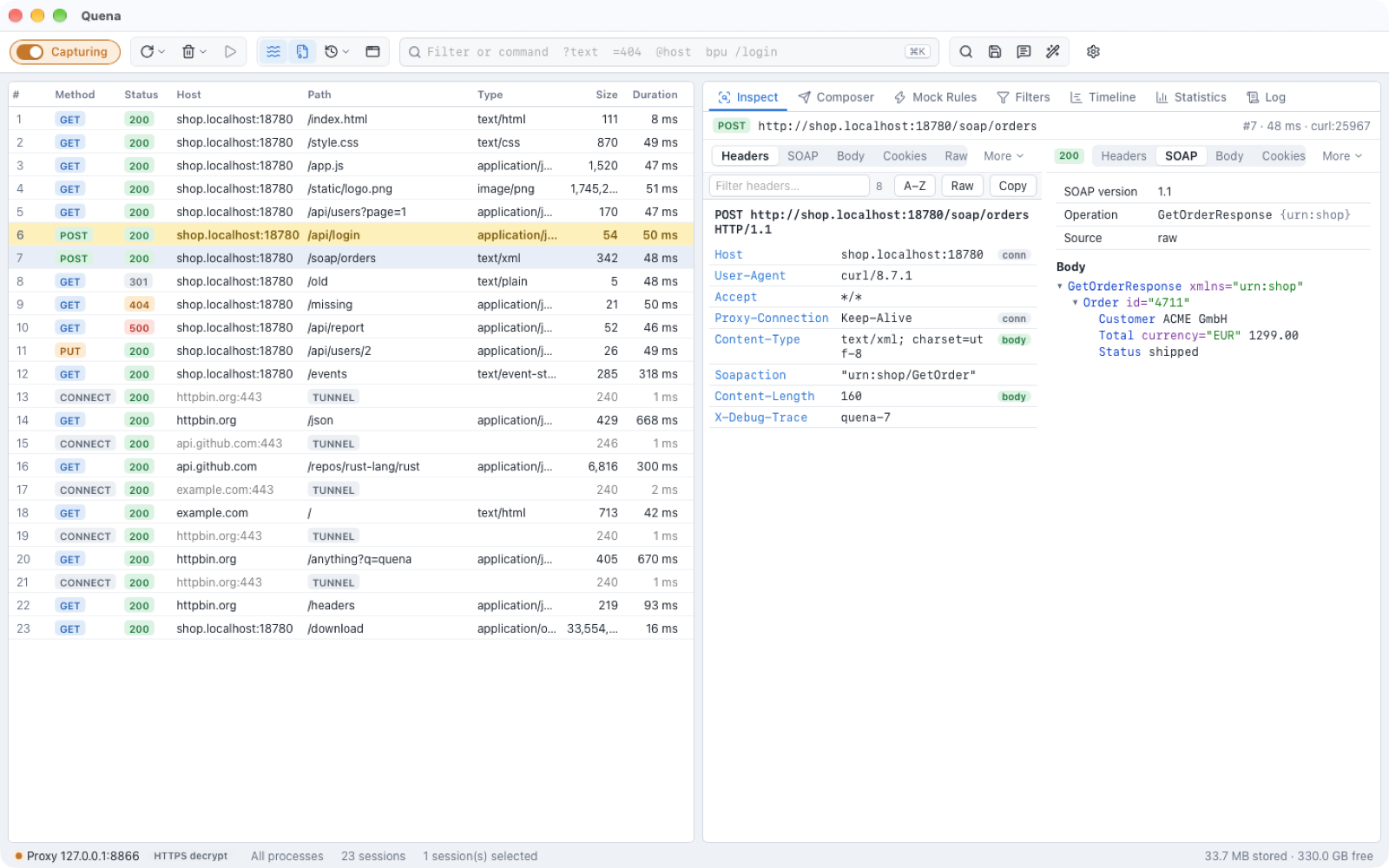Open the Statistics tab
The height and width of the screenshot is (868, 1389).
click(x=1191, y=97)
